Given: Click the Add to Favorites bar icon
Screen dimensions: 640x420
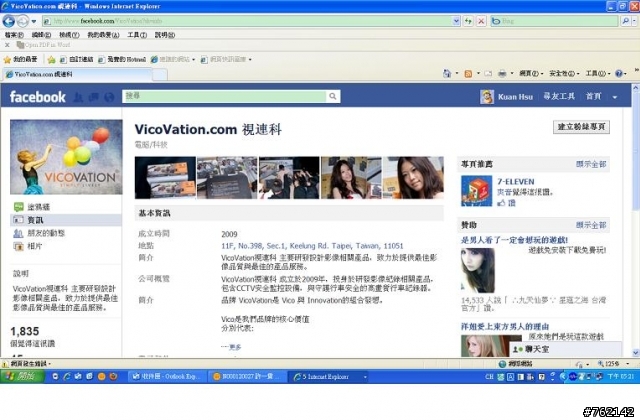Looking at the screenshot, I should (51, 60).
